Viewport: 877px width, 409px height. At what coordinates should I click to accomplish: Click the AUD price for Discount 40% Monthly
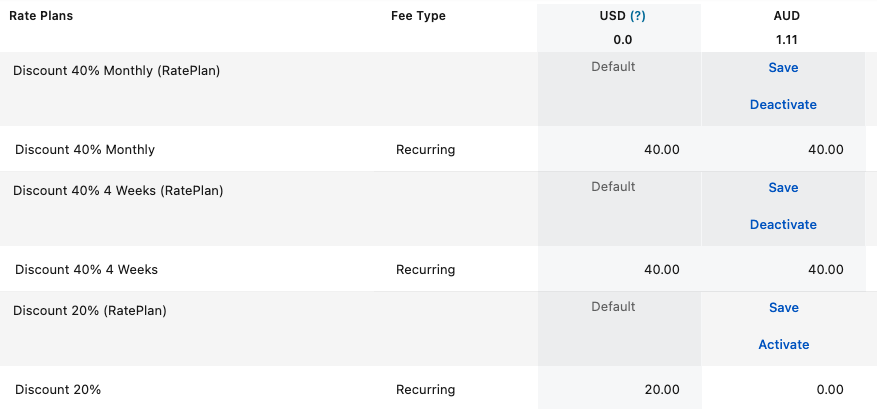(x=825, y=150)
